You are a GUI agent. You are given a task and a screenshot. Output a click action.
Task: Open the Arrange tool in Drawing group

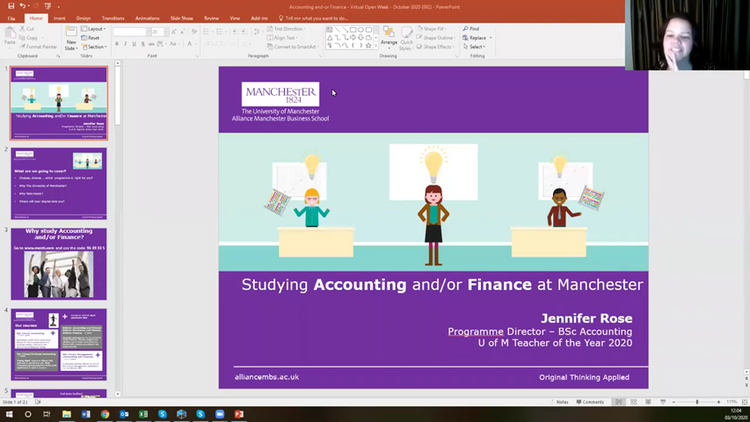(x=389, y=38)
